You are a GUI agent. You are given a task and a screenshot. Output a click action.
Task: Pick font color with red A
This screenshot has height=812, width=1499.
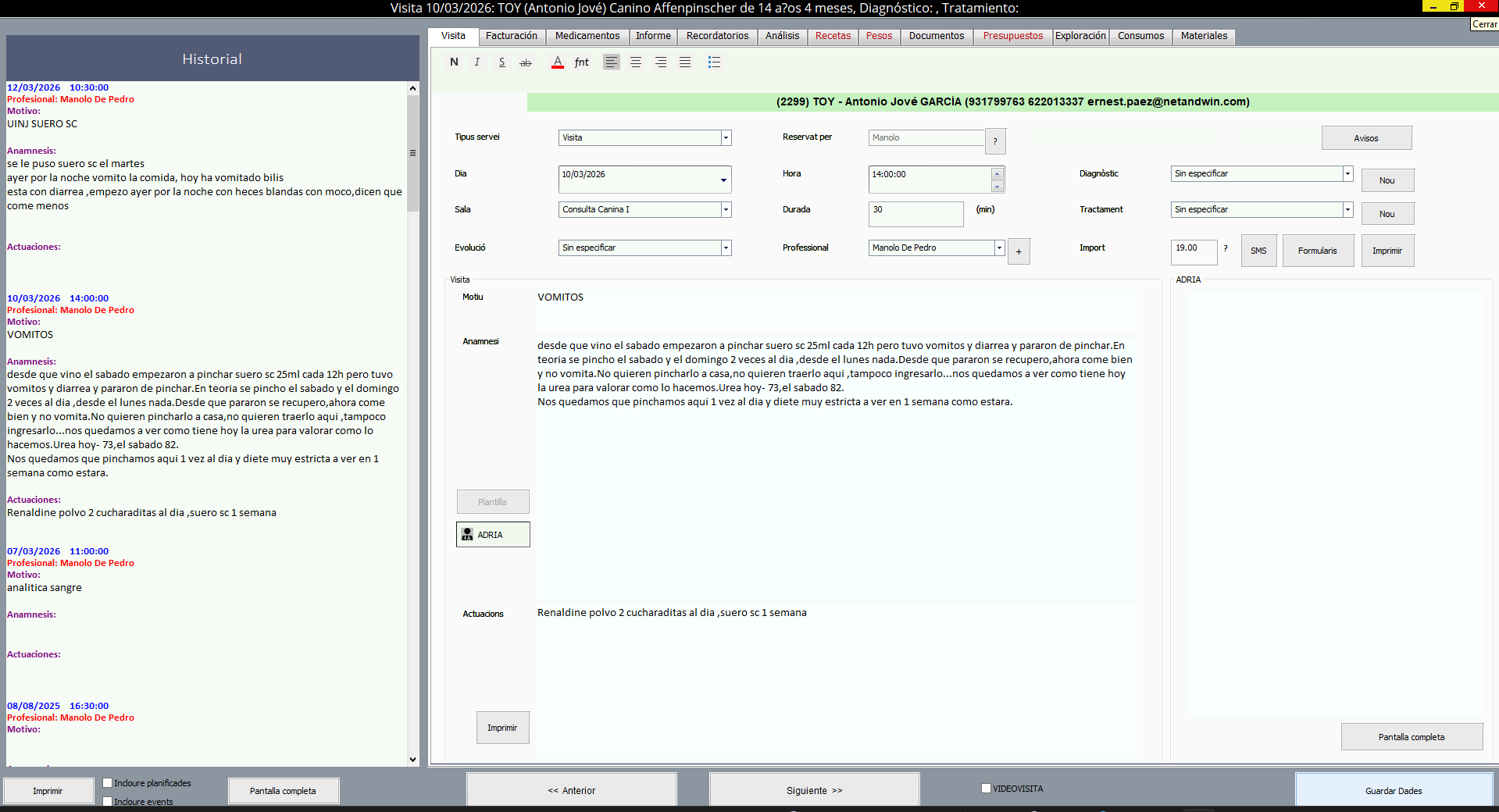(x=558, y=62)
